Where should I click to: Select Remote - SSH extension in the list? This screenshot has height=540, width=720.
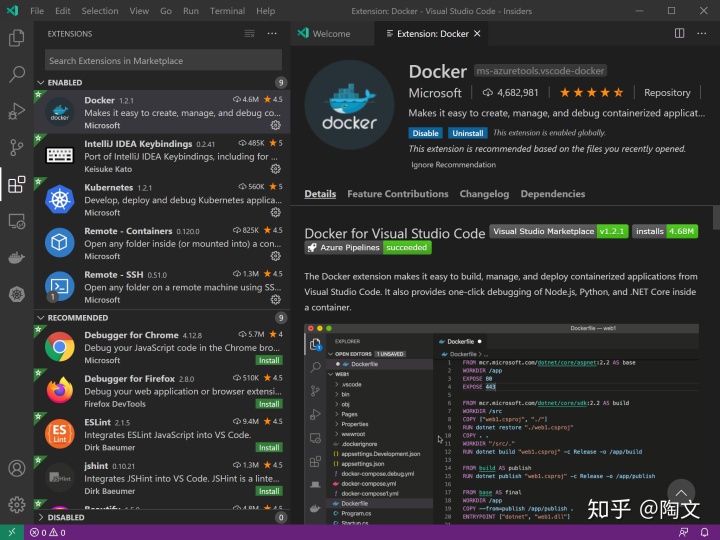click(x=162, y=287)
